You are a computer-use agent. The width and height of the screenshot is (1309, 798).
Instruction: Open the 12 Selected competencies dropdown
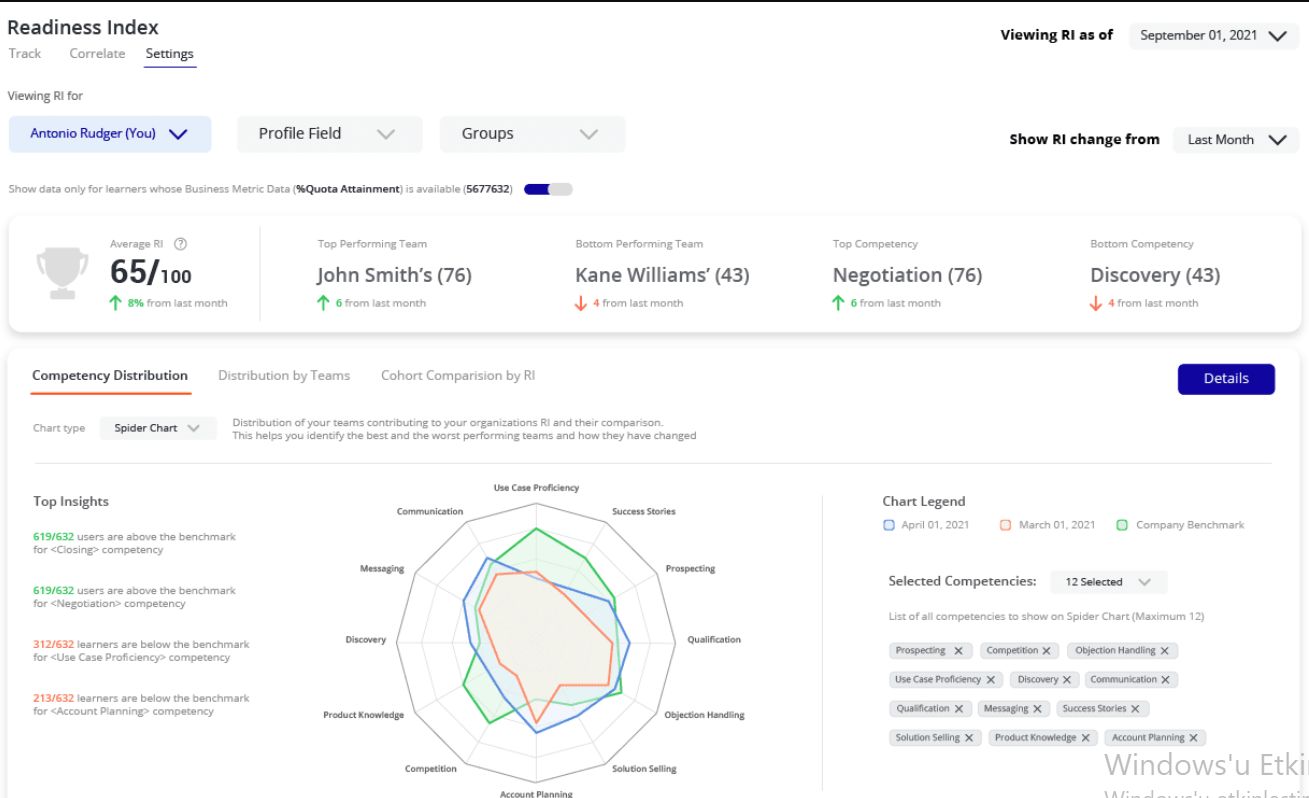click(x=1108, y=582)
